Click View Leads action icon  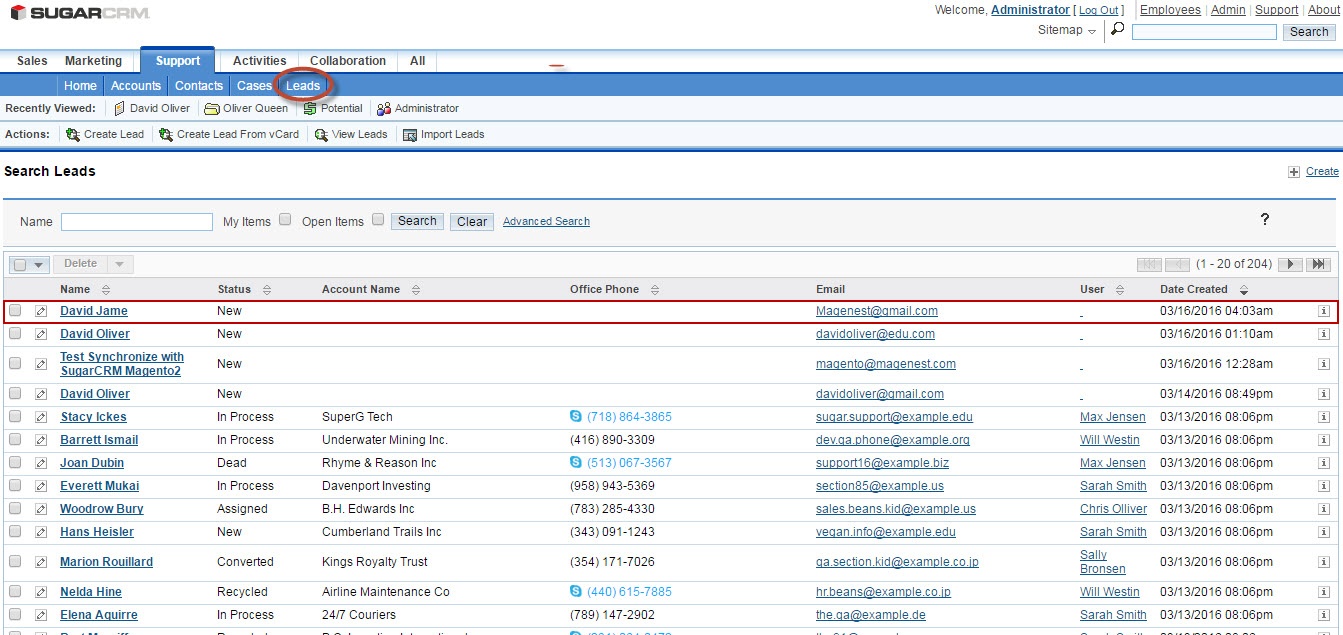click(x=321, y=134)
